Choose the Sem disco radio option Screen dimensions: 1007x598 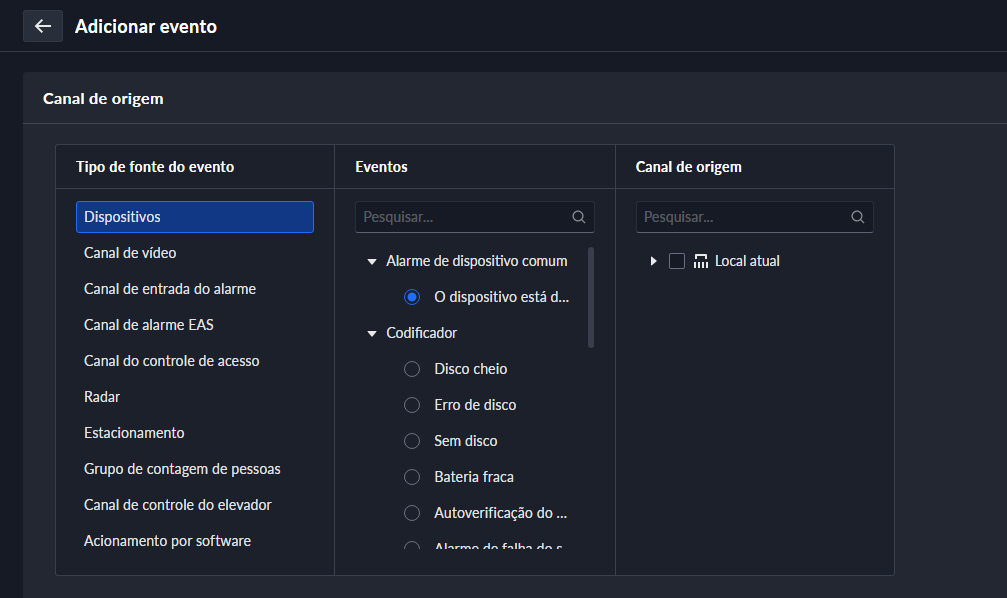pos(412,441)
